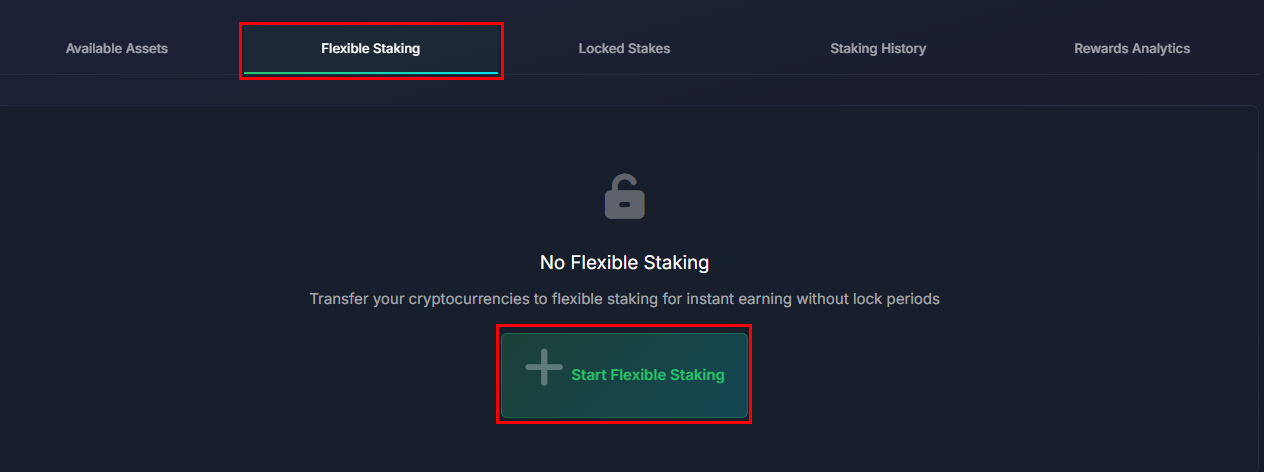Screen dimensions: 1264x472
Task: Go to the Rewards Analytics tab
Action: pyautogui.click(x=1132, y=48)
